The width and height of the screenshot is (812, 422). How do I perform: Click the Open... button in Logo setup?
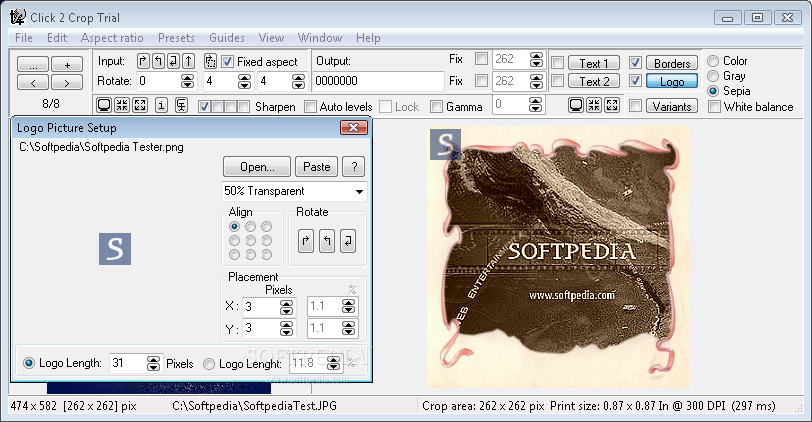pos(257,167)
